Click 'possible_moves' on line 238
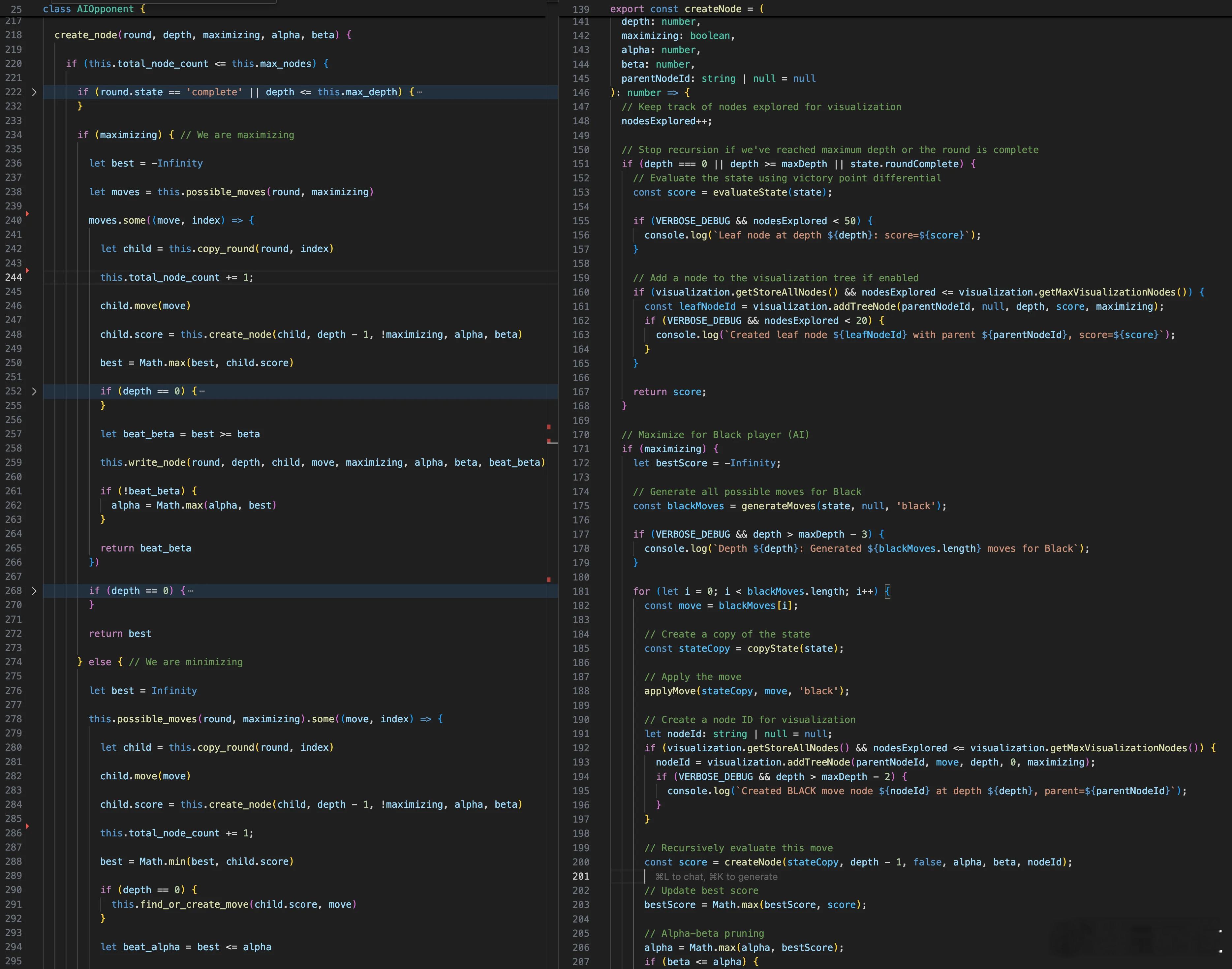1232x969 pixels. (x=226, y=192)
